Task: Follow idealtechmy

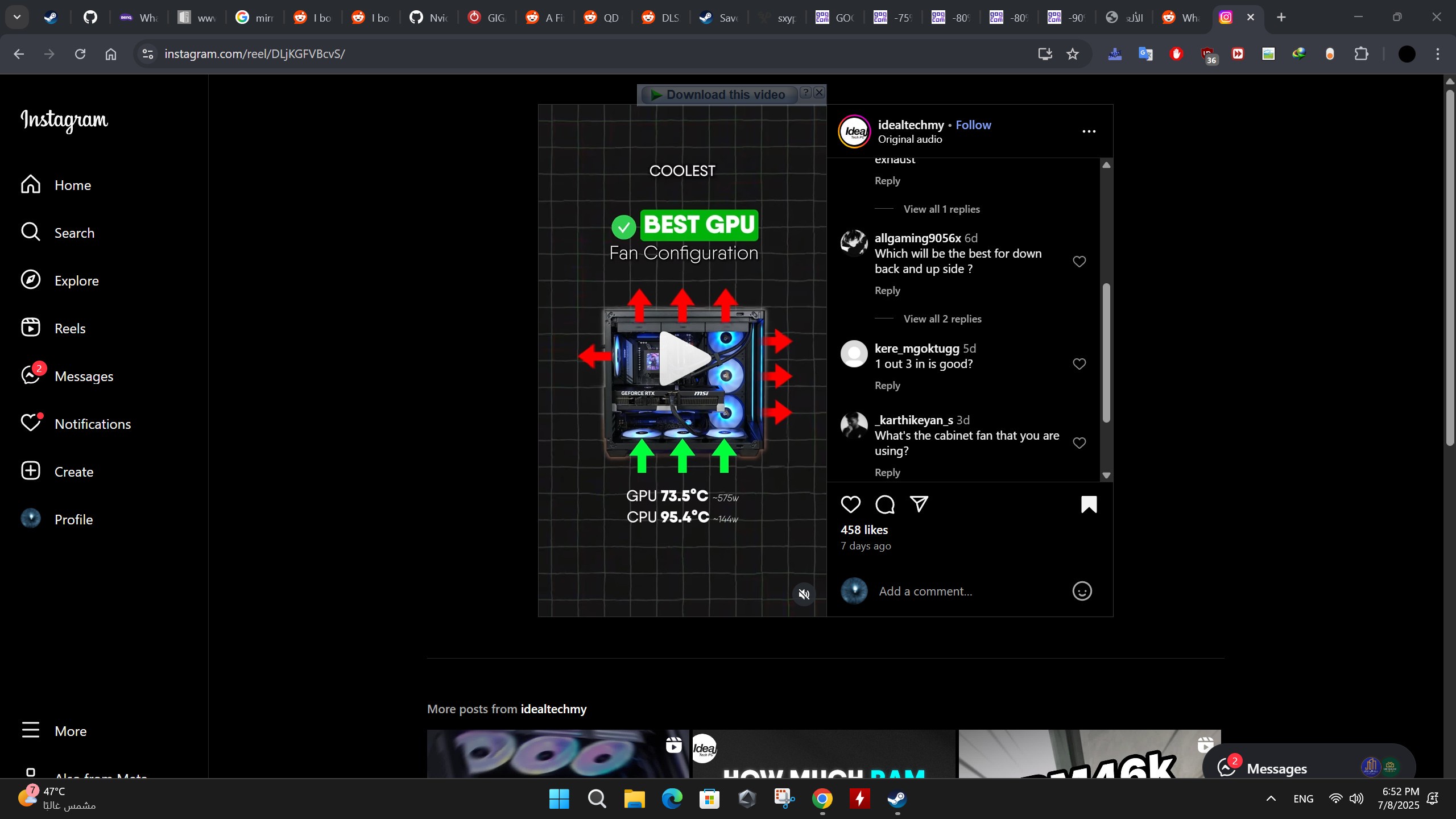Action: pyautogui.click(x=973, y=125)
